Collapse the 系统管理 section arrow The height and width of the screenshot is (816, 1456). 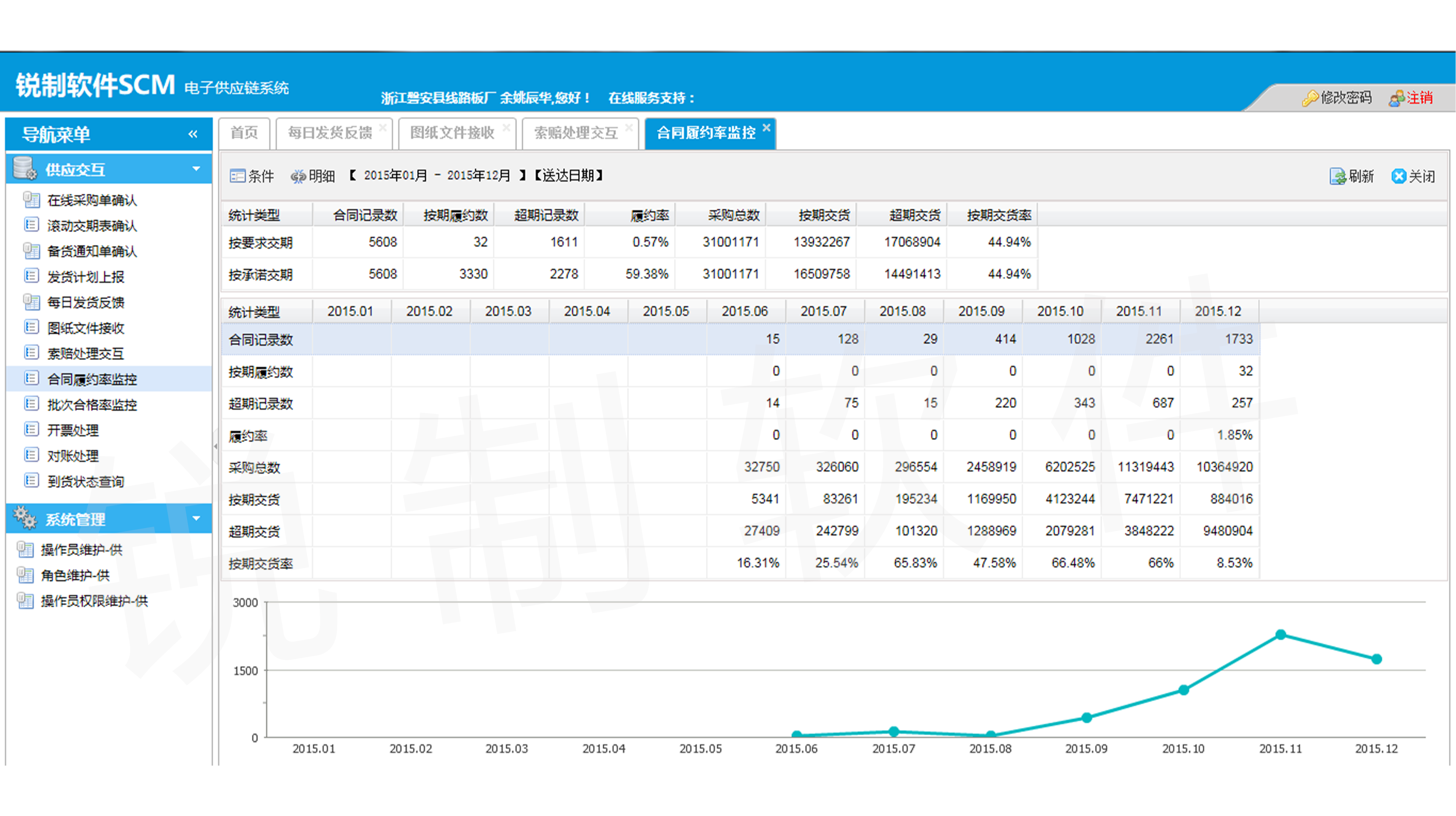pyautogui.click(x=196, y=518)
